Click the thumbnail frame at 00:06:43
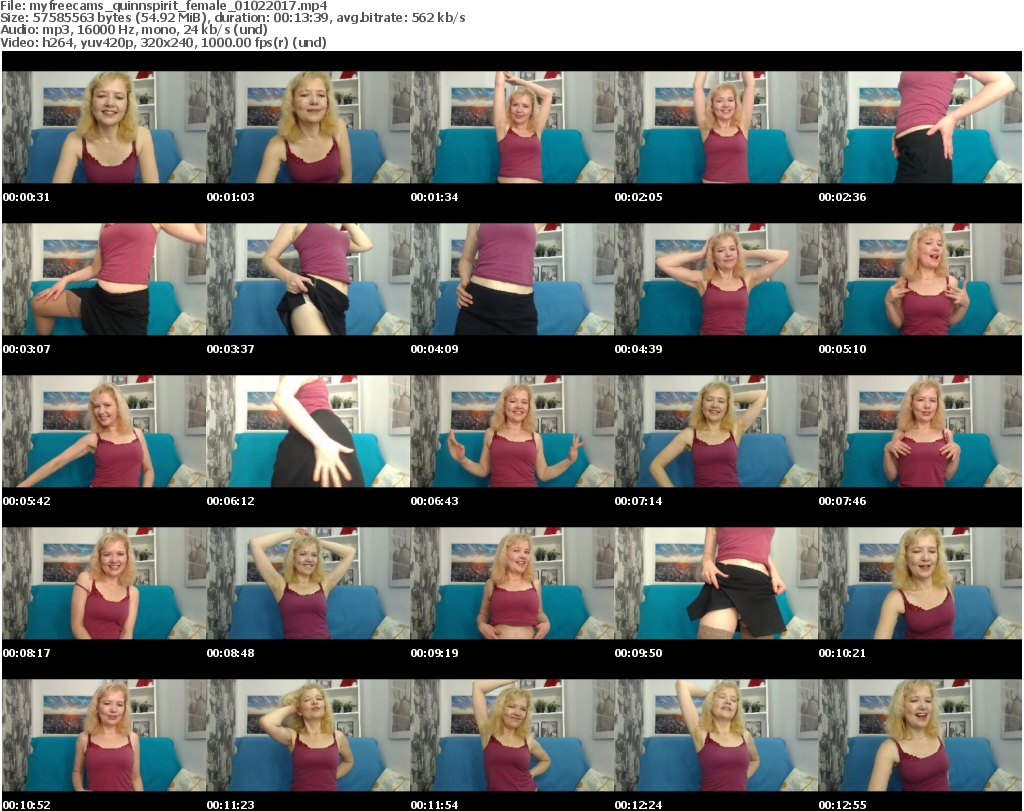 pyautogui.click(x=512, y=432)
